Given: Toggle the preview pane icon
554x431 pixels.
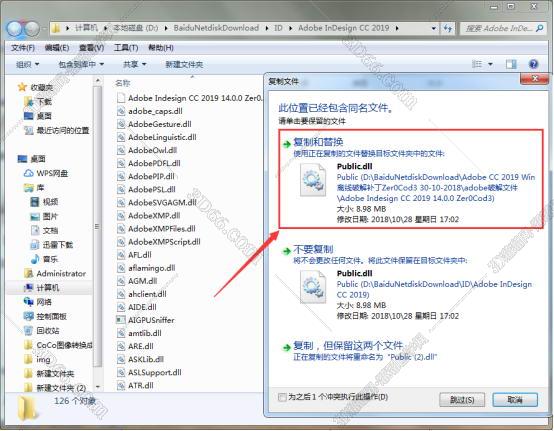Looking at the screenshot, I should point(511,64).
